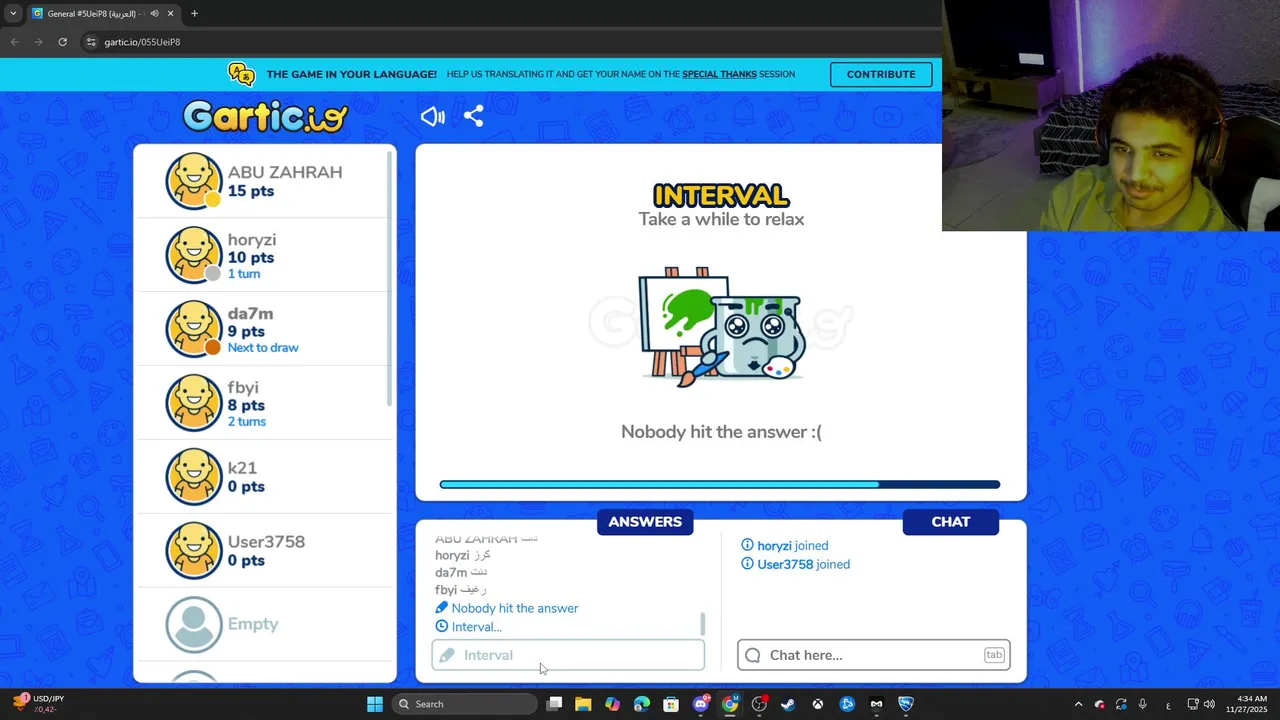This screenshot has width=1280, height=720.
Task: Click the Windows taskbar Search box
Action: click(464, 704)
